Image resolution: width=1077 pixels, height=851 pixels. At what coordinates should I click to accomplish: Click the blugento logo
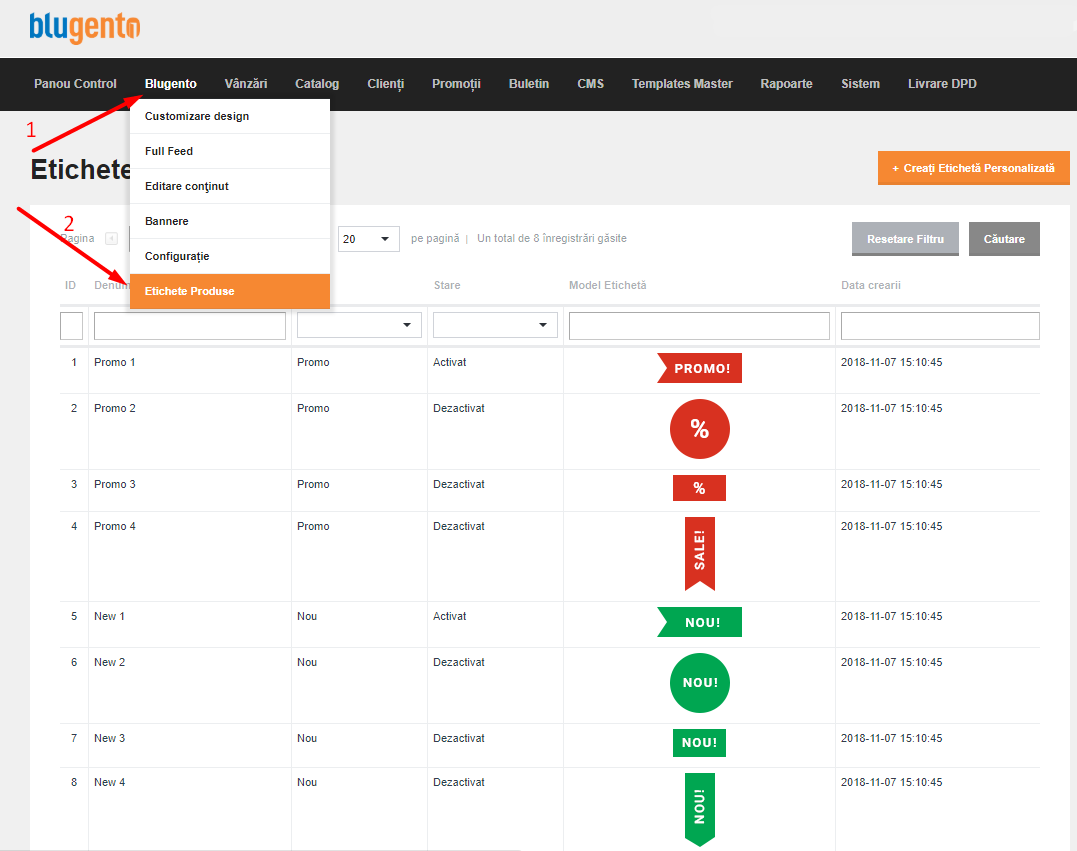pos(84,27)
